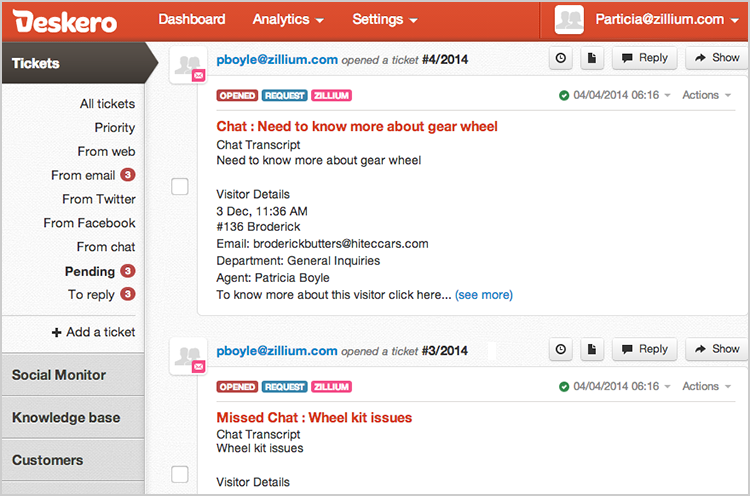Open the document icon for ticket #4/2014
The height and width of the screenshot is (496, 750).
[x=592, y=58]
